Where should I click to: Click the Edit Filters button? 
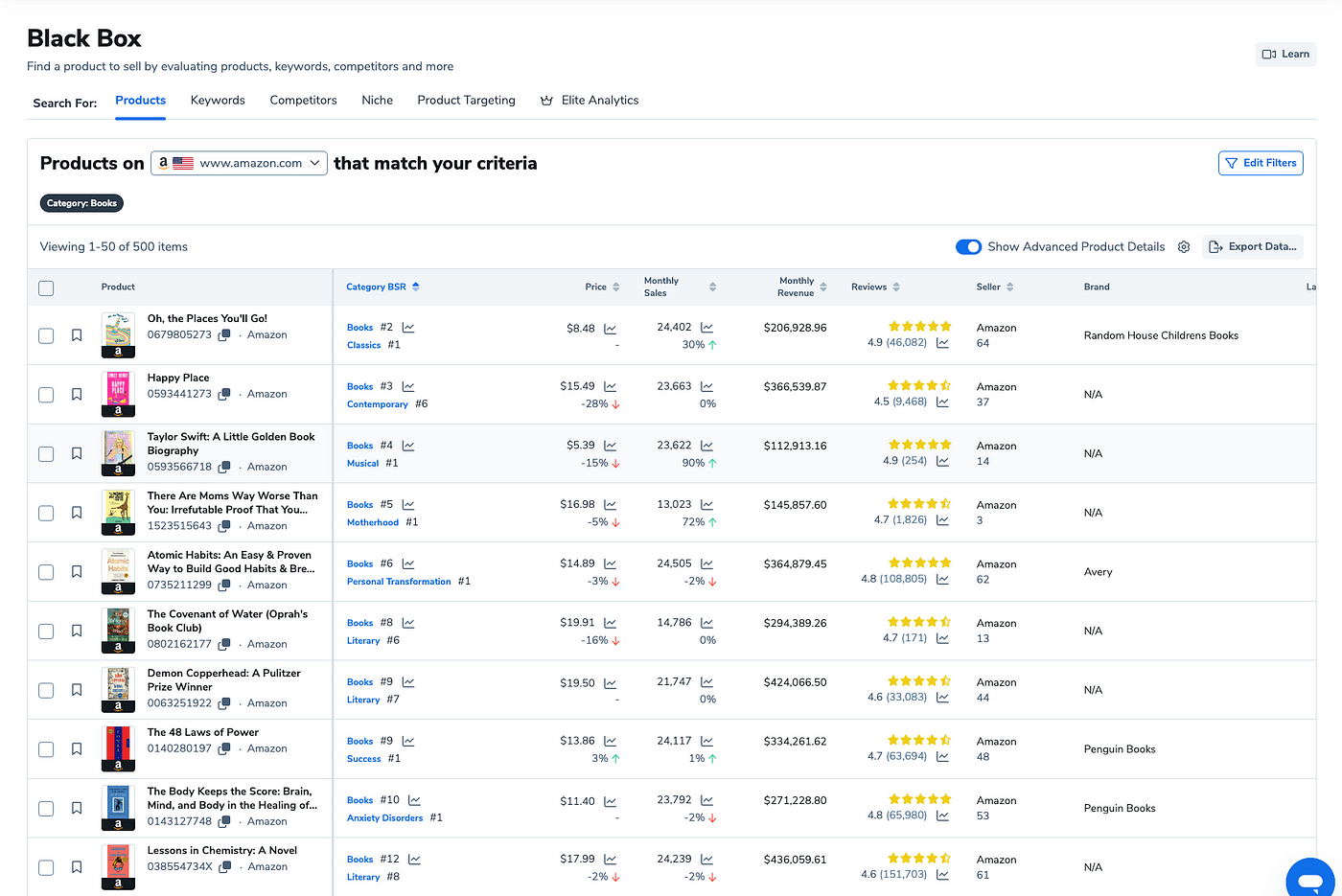click(1261, 163)
